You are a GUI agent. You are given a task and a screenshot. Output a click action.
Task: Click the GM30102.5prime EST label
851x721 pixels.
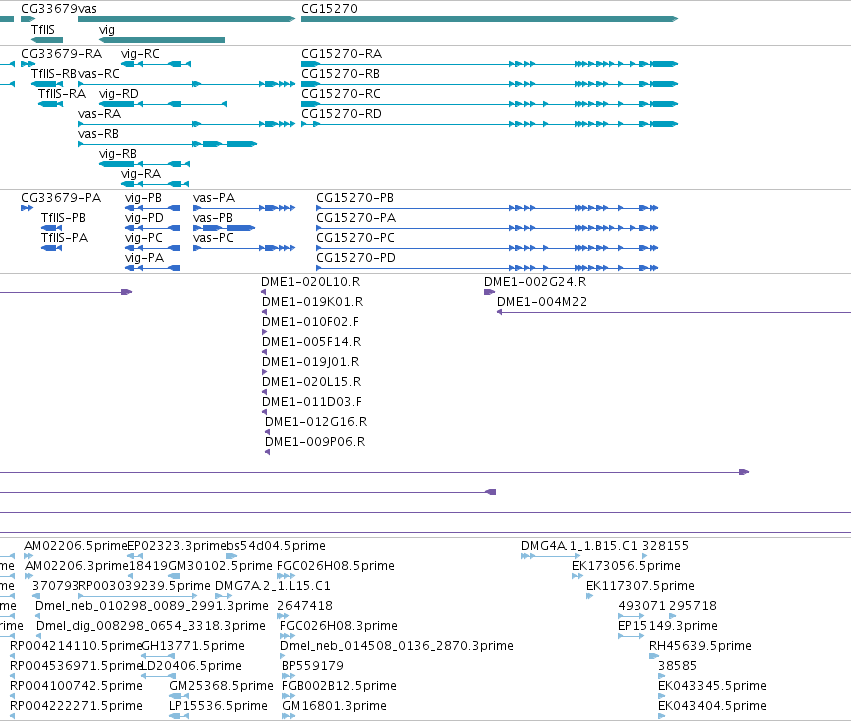(x=221, y=566)
